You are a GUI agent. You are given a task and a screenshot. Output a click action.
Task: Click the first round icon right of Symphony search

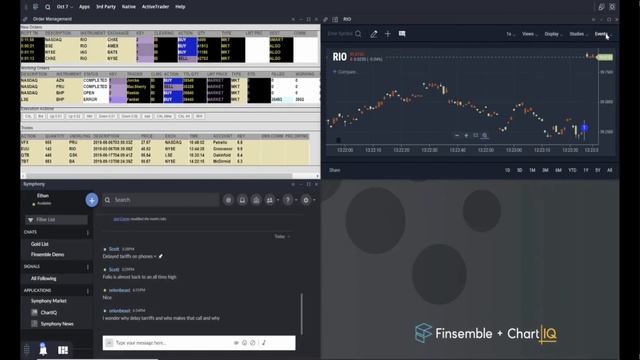[x=229, y=200]
